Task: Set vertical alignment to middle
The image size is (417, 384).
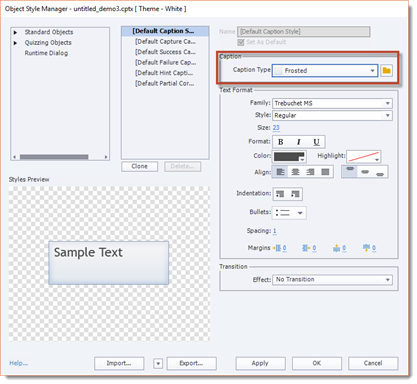Action: pyautogui.click(x=365, y=172)
